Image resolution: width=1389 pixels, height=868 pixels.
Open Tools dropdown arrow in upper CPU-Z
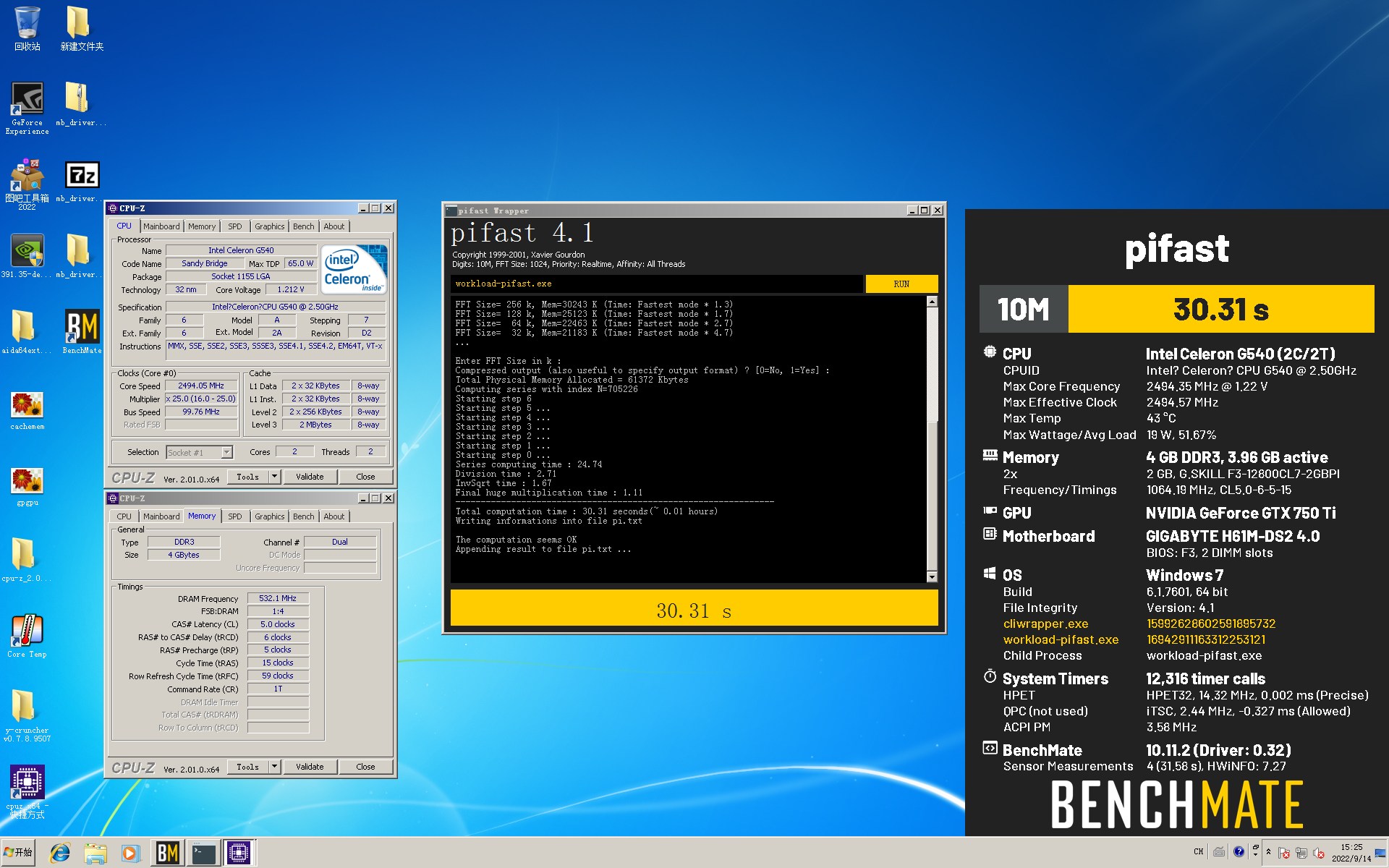(x=274, y=477)
